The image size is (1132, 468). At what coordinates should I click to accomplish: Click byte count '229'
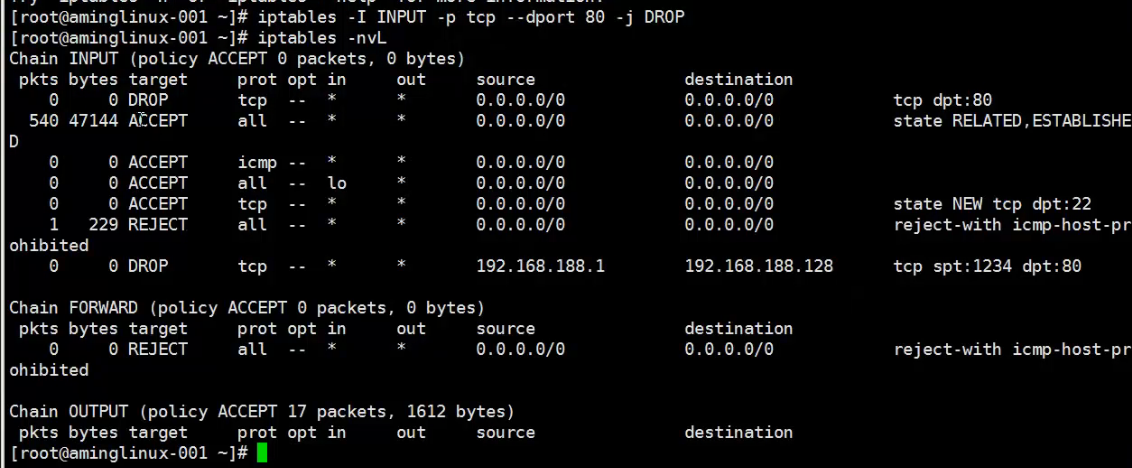[103, 225]
